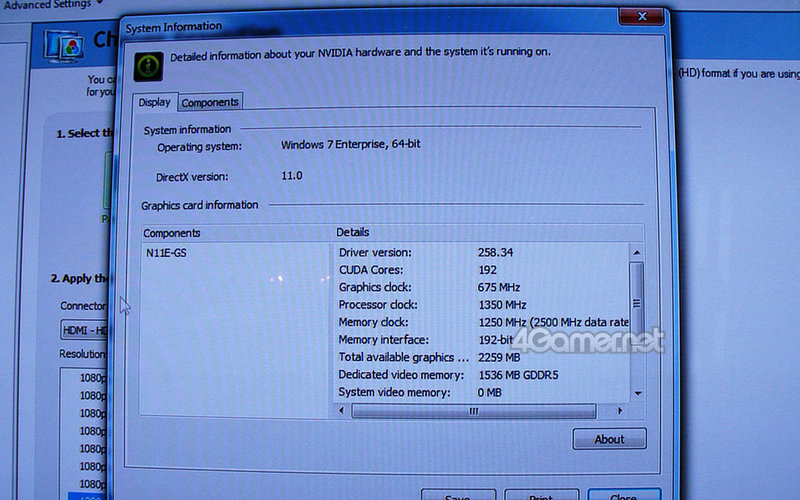
Task: Select the Driver version 258.34 row
Action: (482, 253)
